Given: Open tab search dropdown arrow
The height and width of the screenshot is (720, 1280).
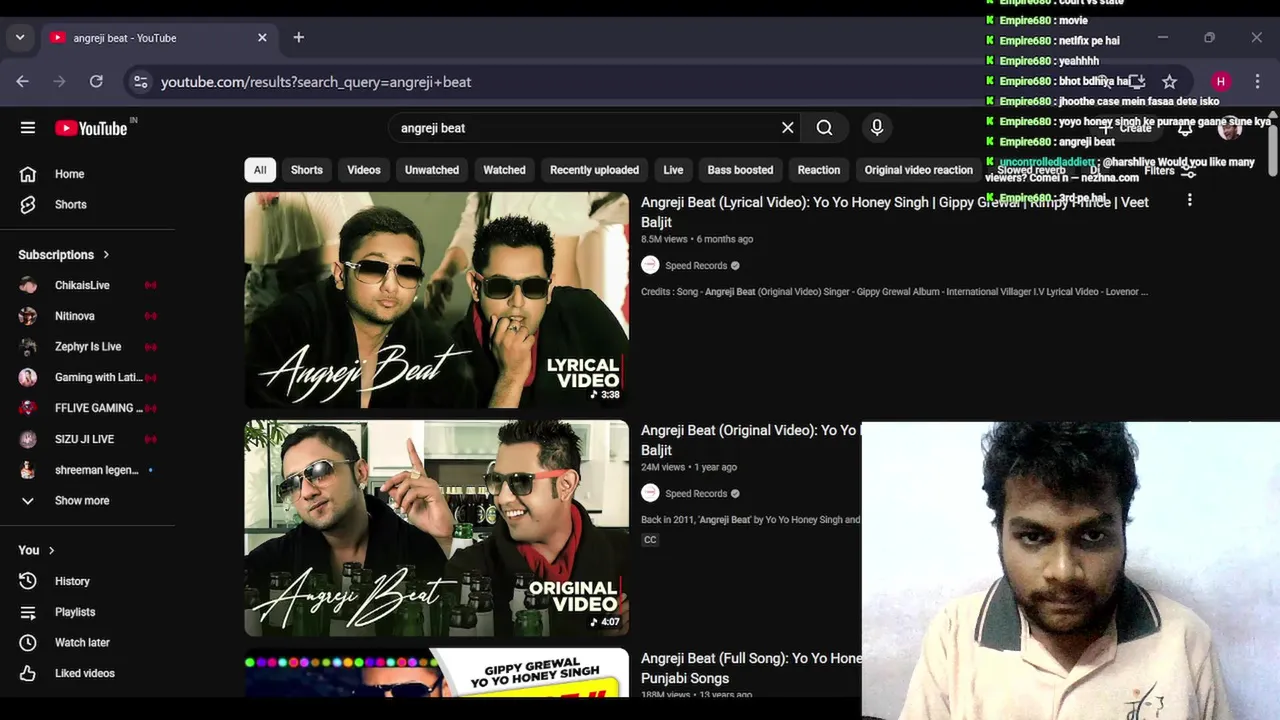Looking at the screenshot, I should click(x=20, y=38).
